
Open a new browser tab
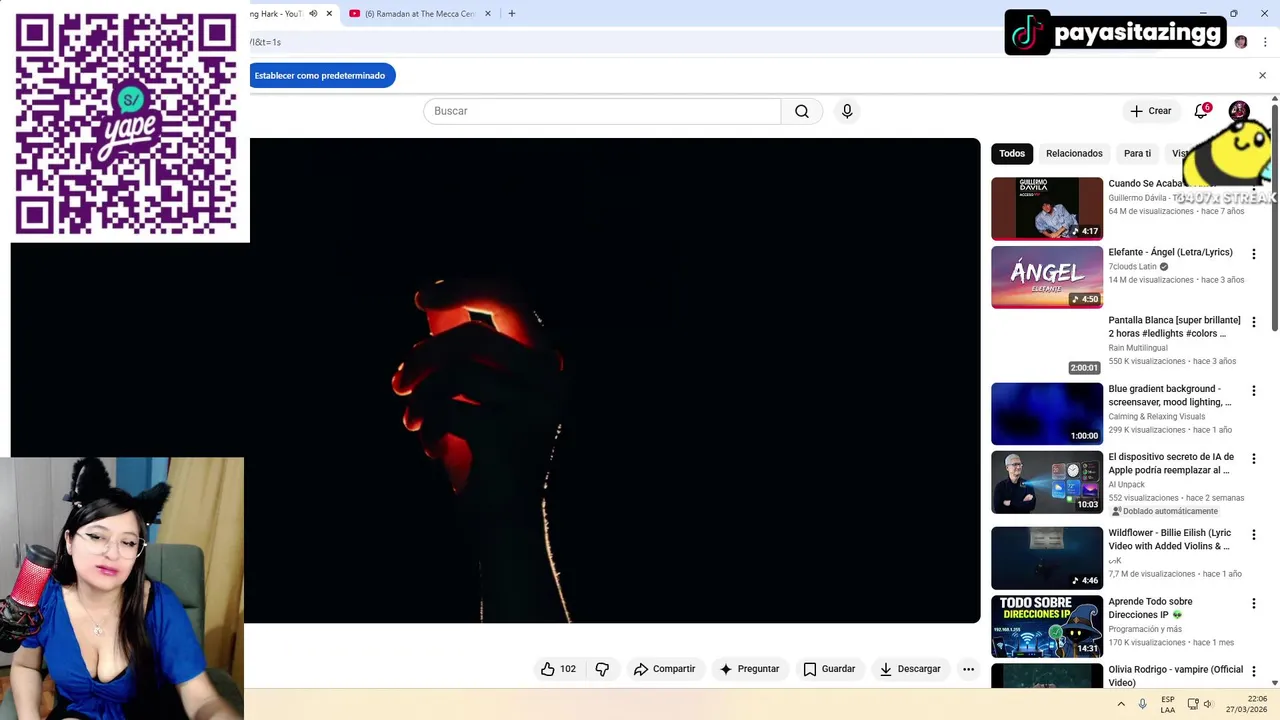pos(512,14)
